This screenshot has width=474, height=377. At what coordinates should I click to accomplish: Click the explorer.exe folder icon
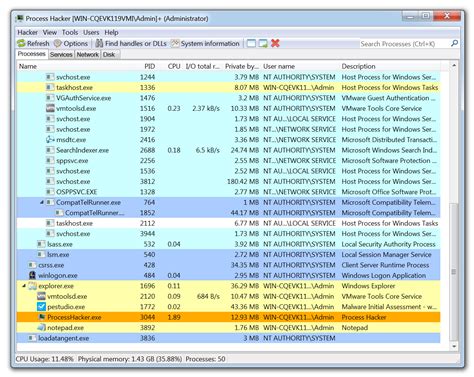coord(32,286)
